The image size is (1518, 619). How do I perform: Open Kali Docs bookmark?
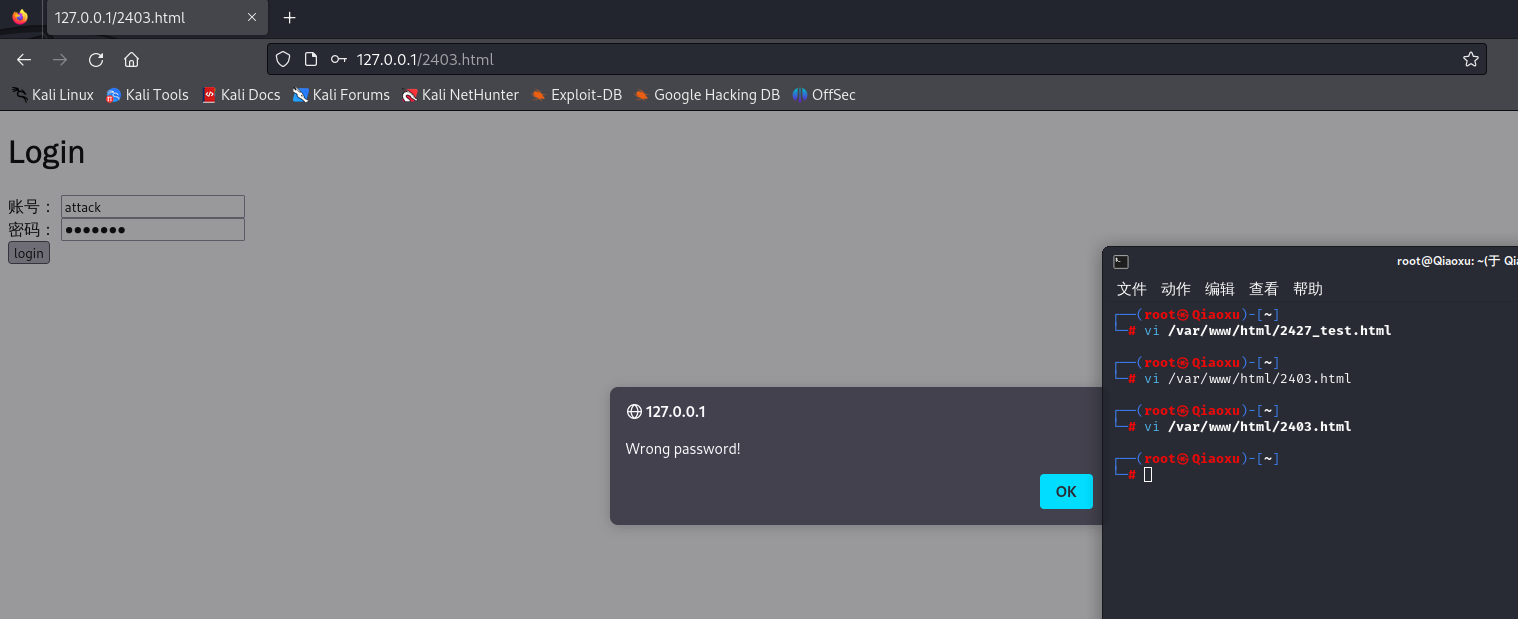click(x=241, y=95)
